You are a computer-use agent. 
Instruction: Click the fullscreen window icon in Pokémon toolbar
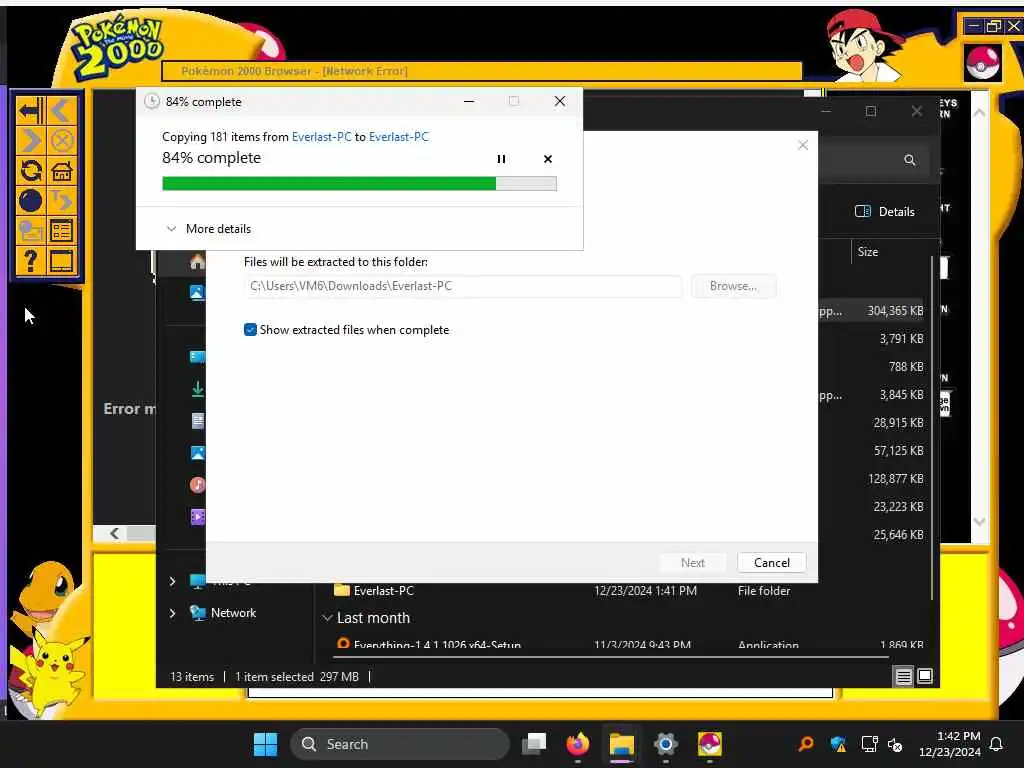(x=62, y=261)
